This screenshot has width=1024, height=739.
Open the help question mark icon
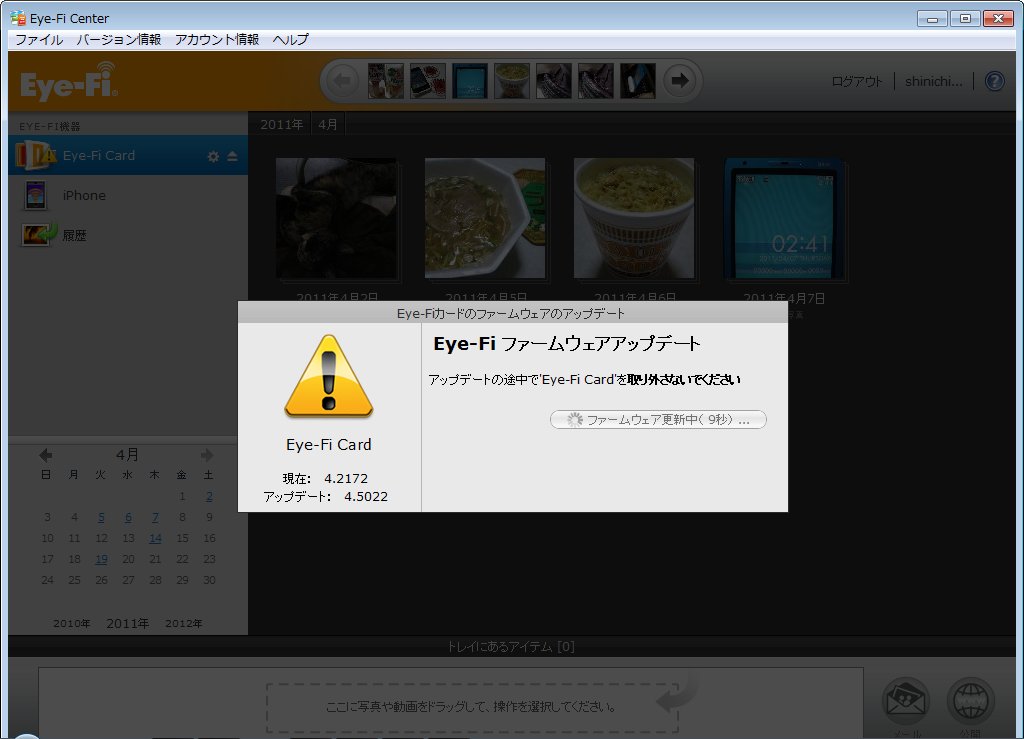click(x=994, y=82)
